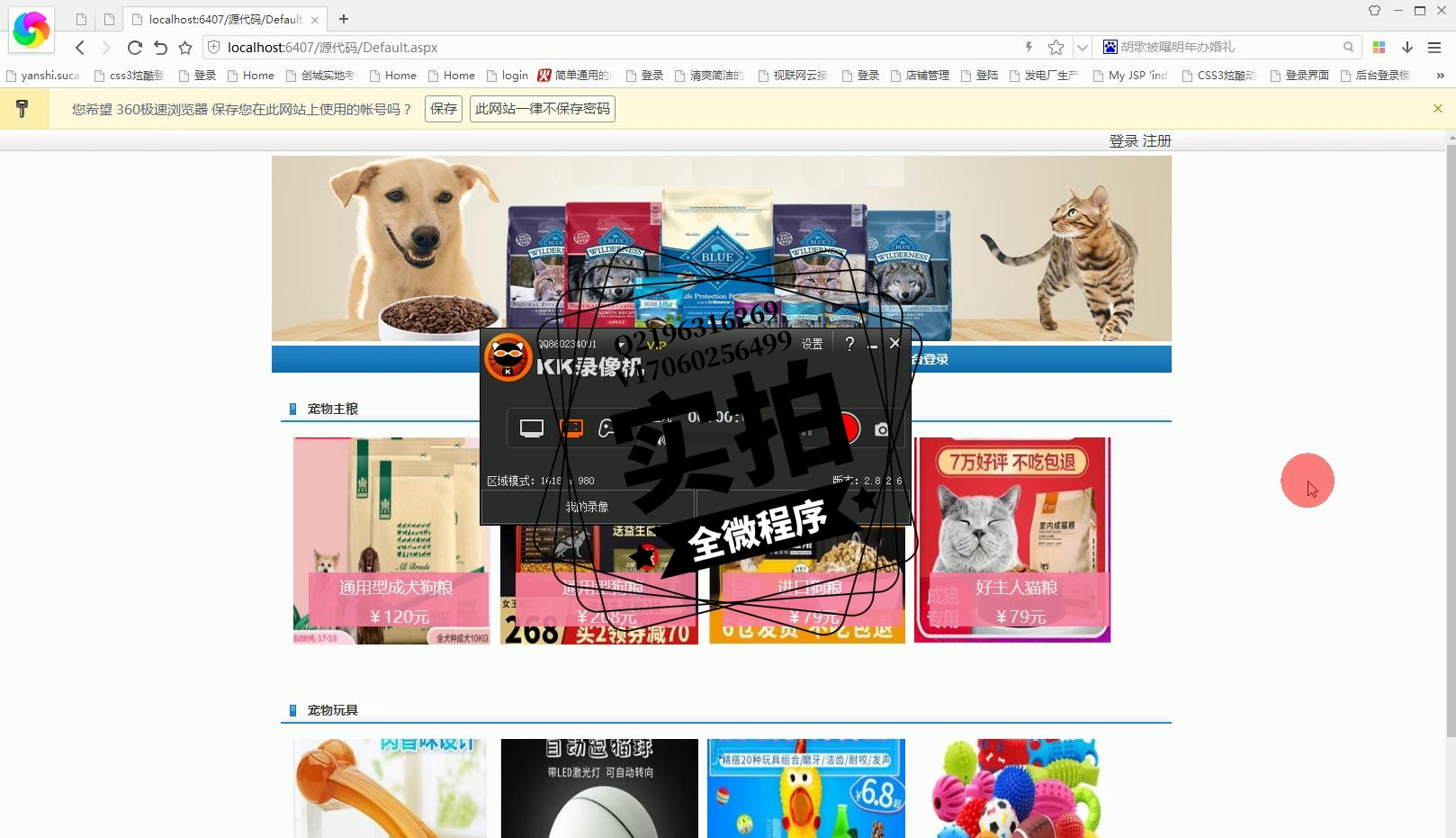Click the search box input
Viewport: 1456px width, 838px height.
point(1228,47)
